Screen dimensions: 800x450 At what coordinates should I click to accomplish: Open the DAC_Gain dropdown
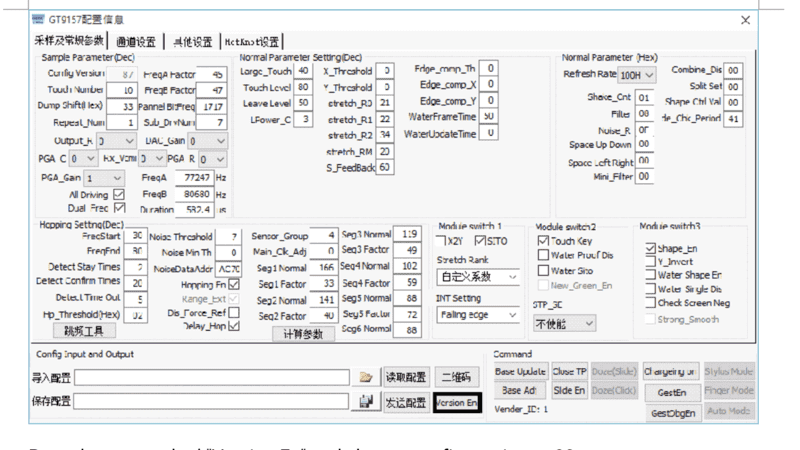(x=207, y=141)
